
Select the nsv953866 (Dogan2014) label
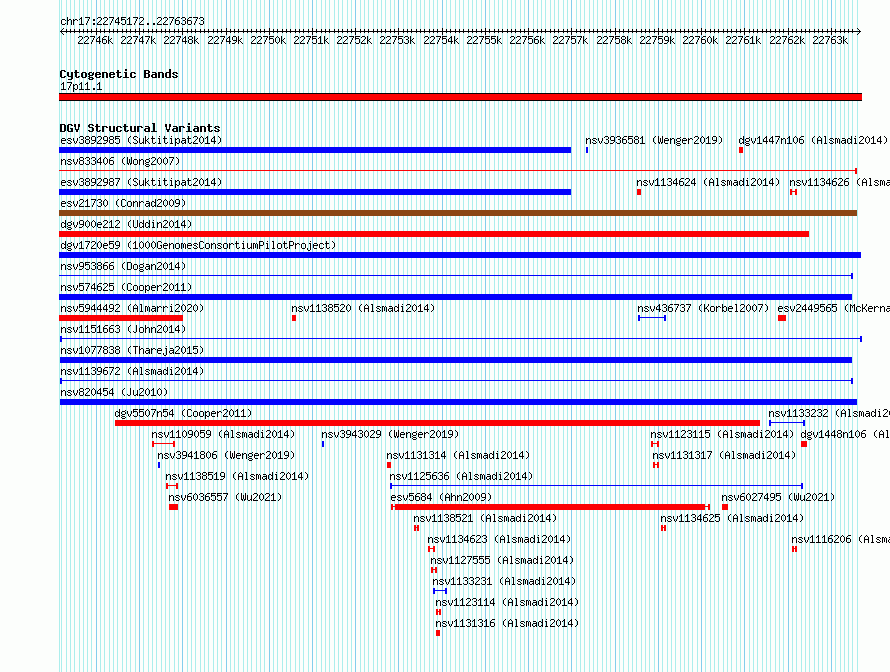[123, 266]
